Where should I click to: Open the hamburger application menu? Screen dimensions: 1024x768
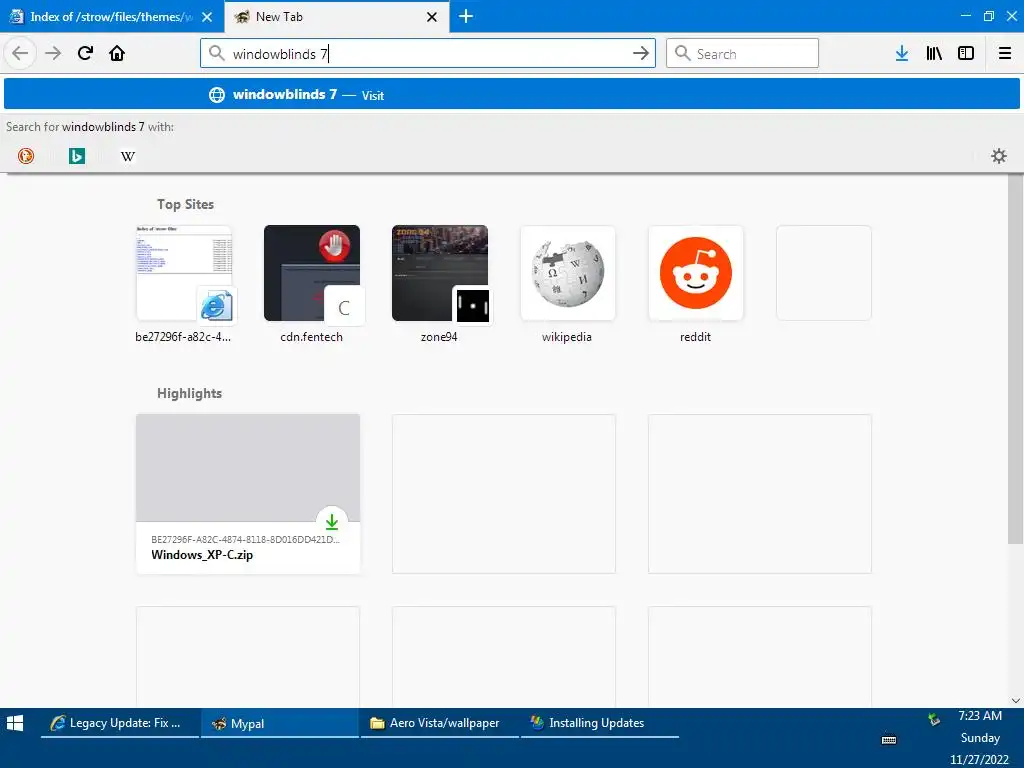(x=1005, y=54)
